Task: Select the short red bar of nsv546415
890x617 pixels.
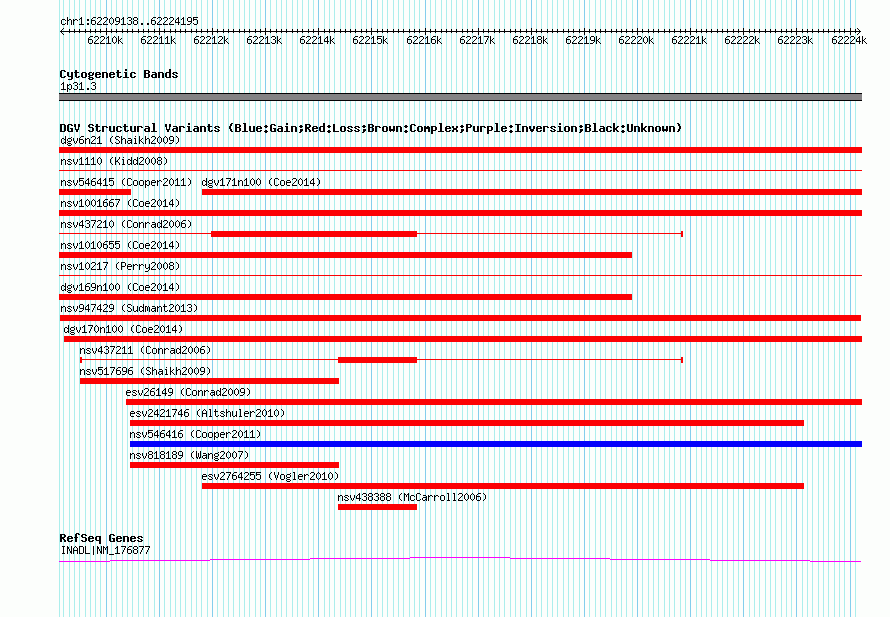Action: (x=95, y=192)
